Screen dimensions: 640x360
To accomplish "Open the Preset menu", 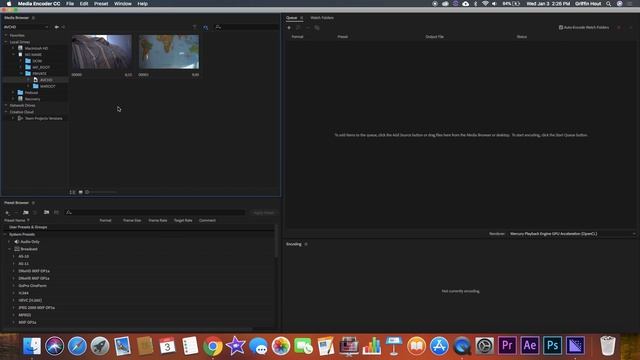I will click(101, 4).
